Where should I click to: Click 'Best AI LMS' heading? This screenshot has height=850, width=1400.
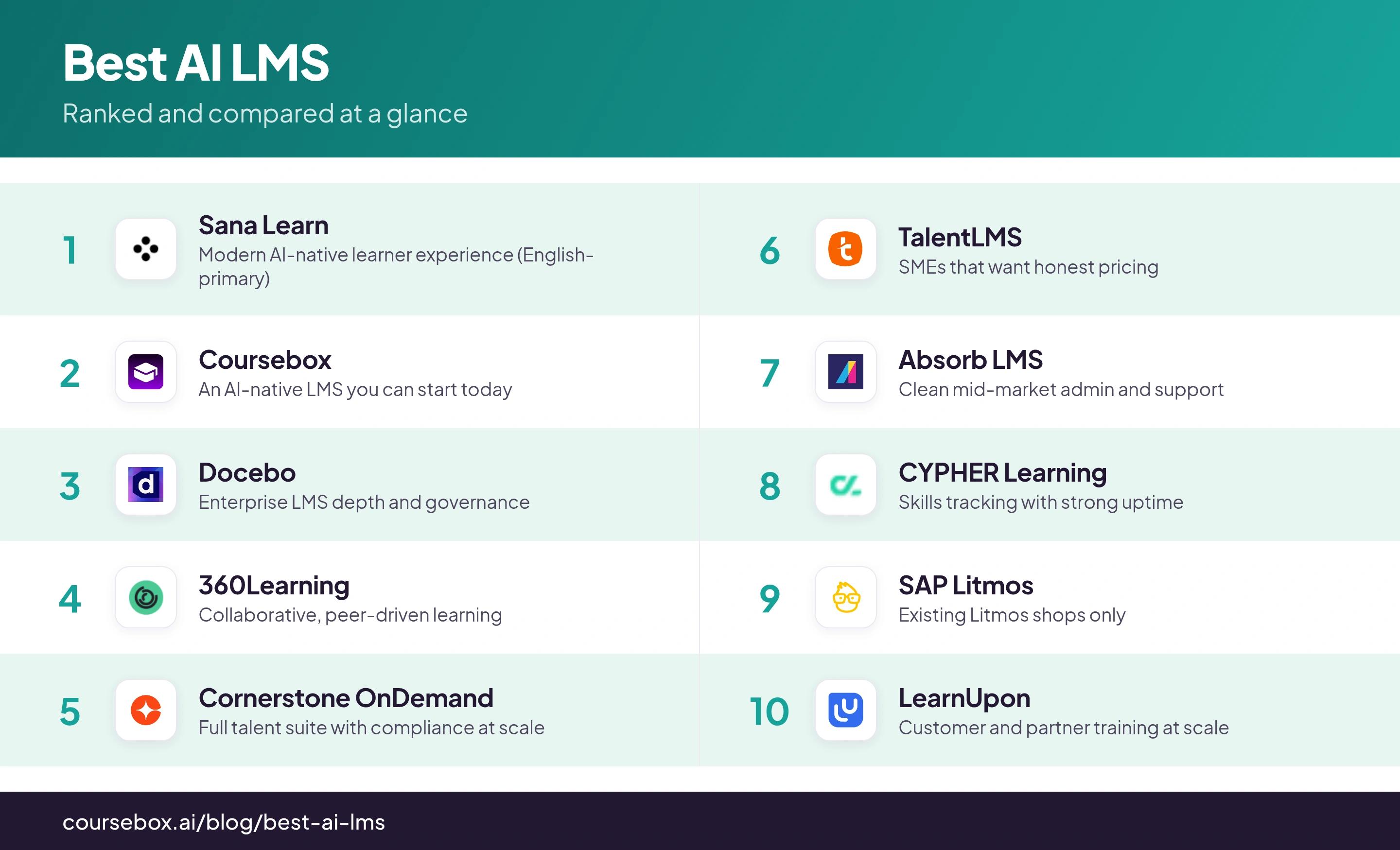(196, 63)
